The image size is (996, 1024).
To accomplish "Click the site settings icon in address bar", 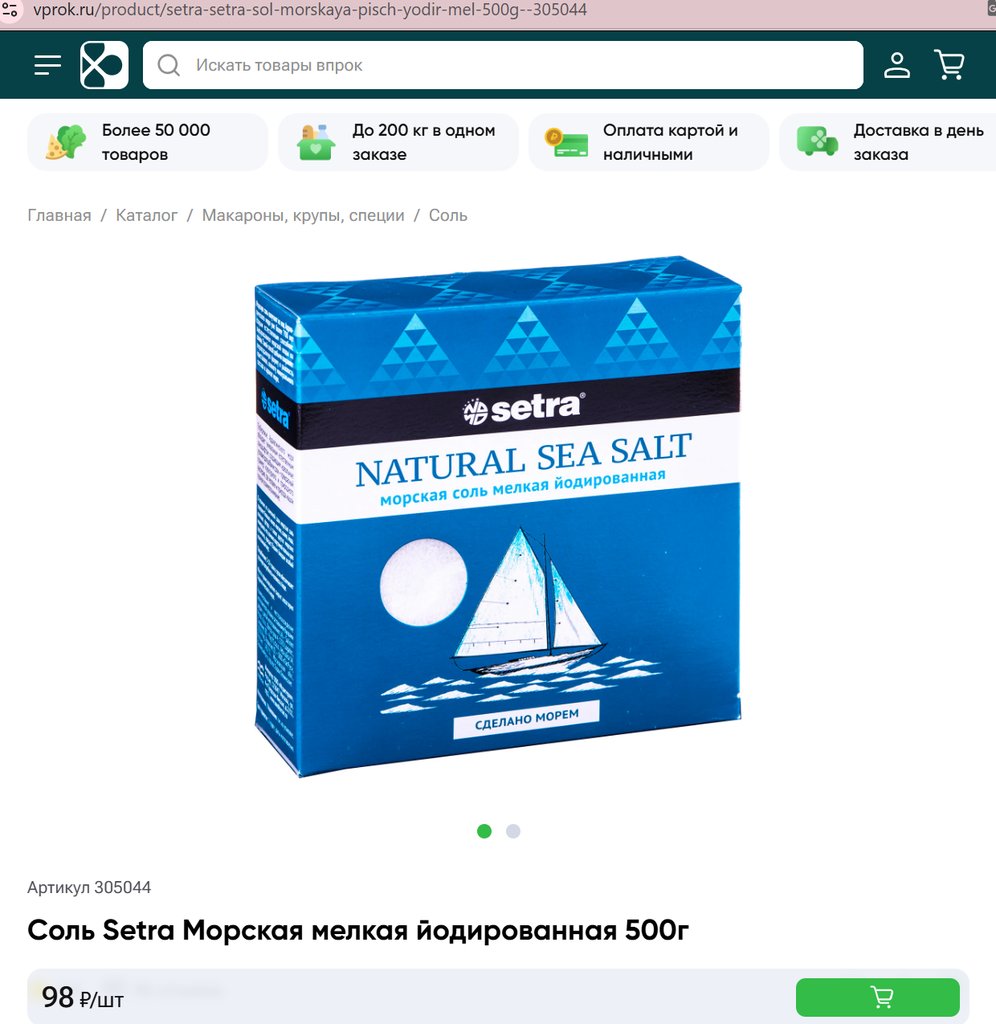I will [x=10, y=10].
